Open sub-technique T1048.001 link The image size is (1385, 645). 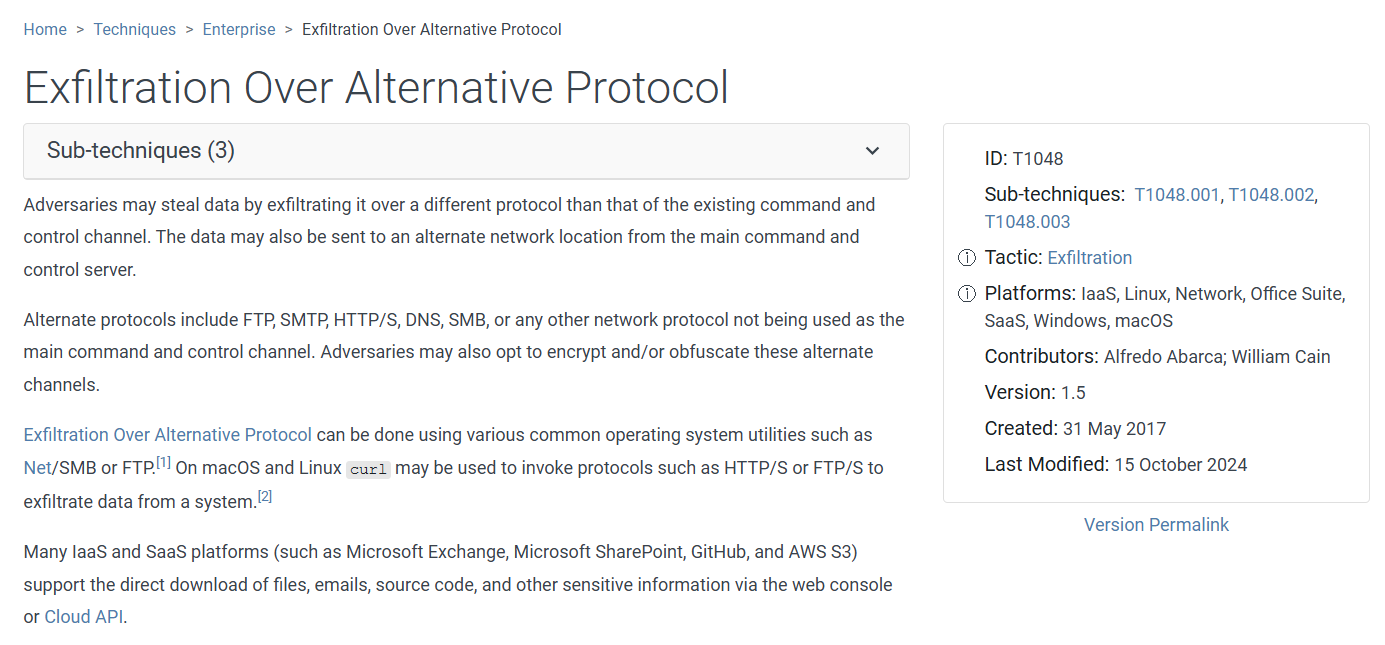[x=1177, y=195]
